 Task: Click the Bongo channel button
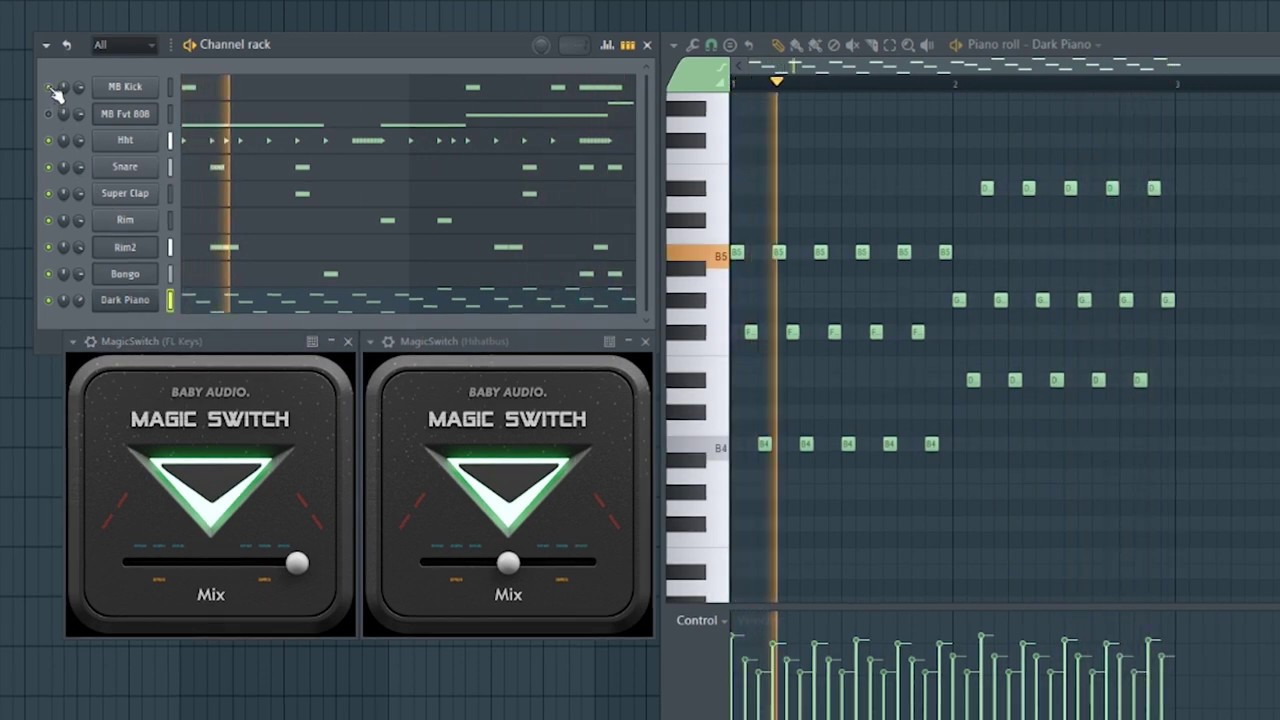coord(125,274)
